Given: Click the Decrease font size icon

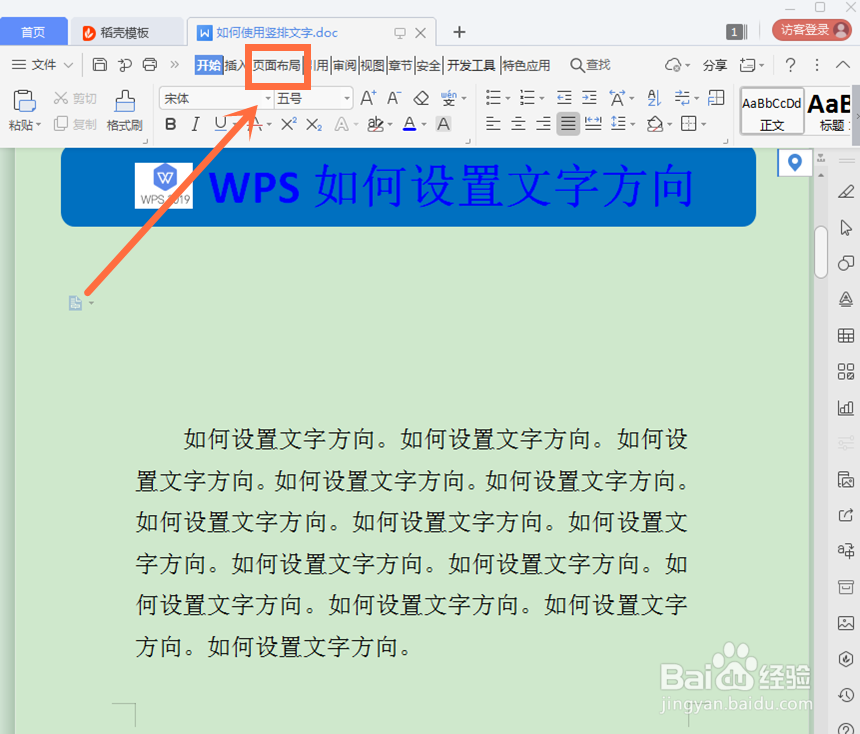Looking at the screenshot, I should click(394, 99).
